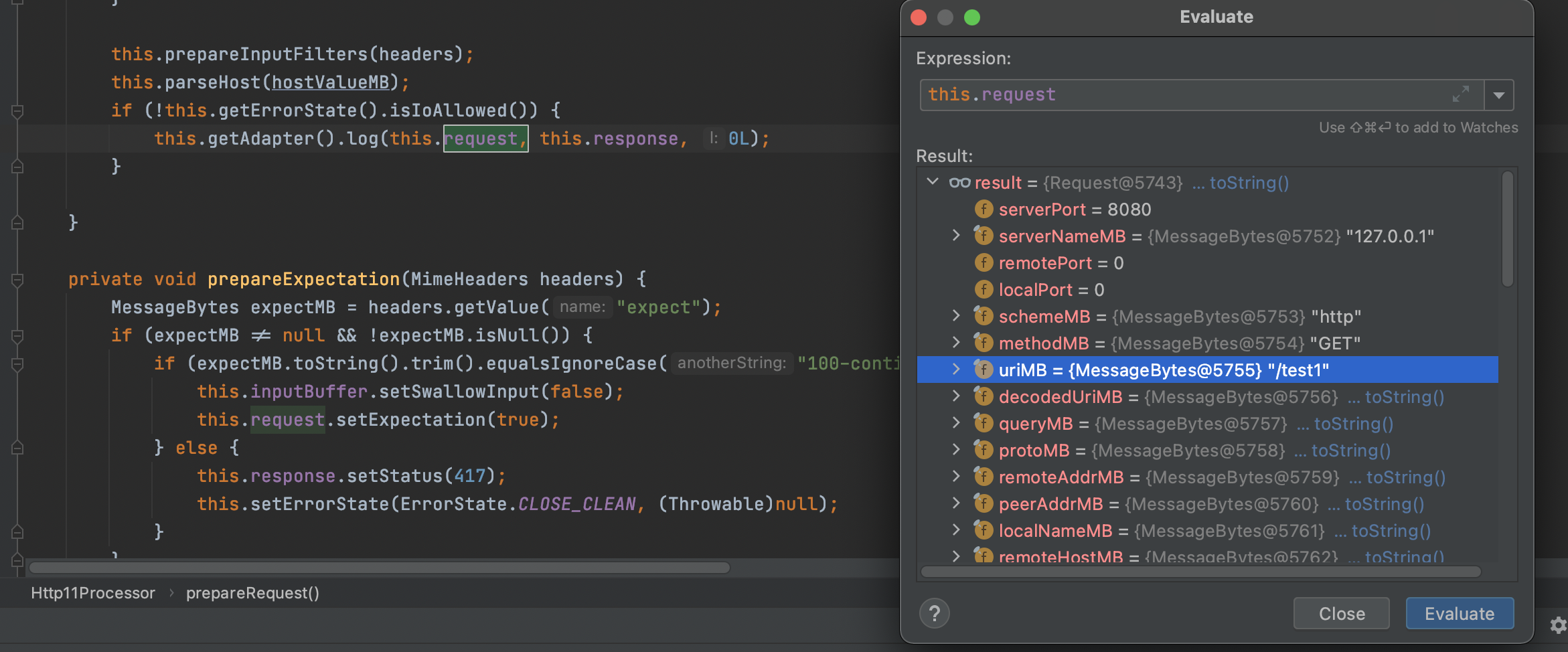This screenshot has width=1568, height=652.
Task: Click prepareExpectation method name
Action: tap(304, 279)
